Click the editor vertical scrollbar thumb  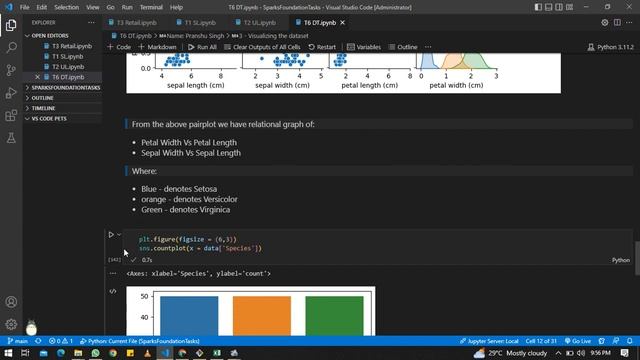click(x=637, y=258)
